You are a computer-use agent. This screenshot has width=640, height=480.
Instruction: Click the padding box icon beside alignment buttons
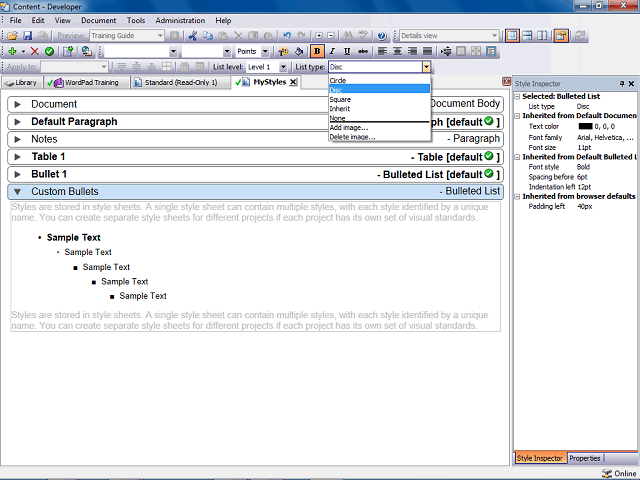(x=446, y=51)
